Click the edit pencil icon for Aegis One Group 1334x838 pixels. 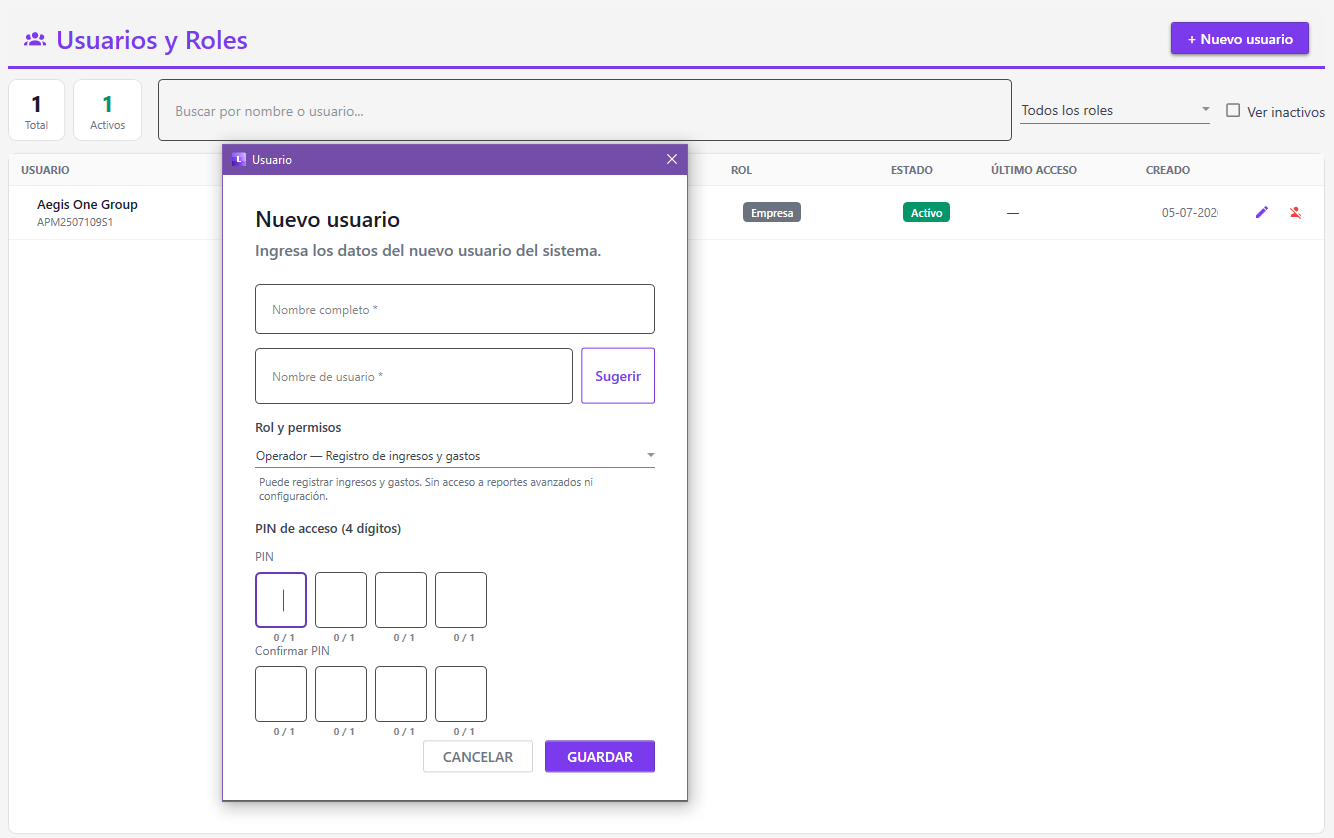1262,212
